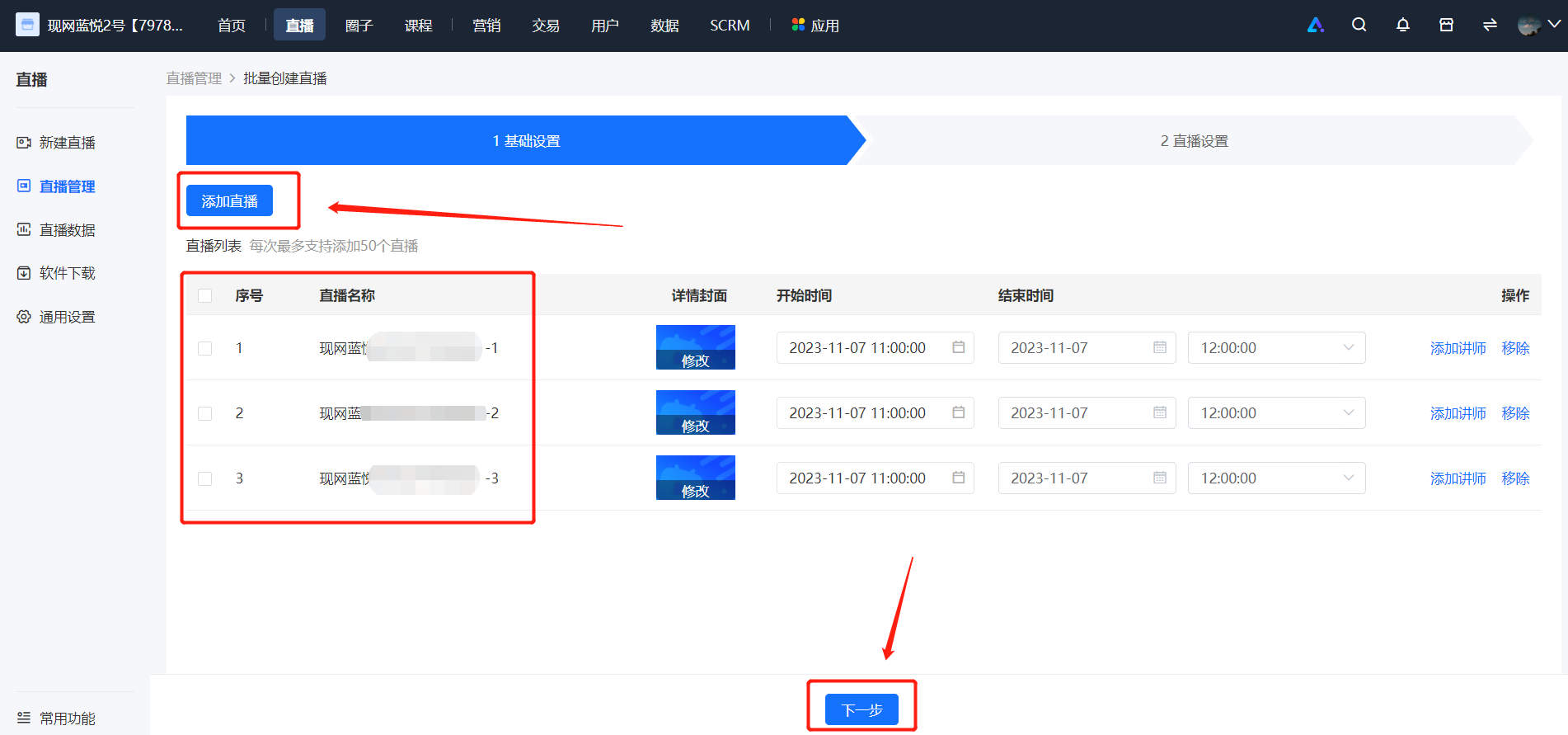Click the store icon in header

pyautogui.click(x=1446, y=25)
